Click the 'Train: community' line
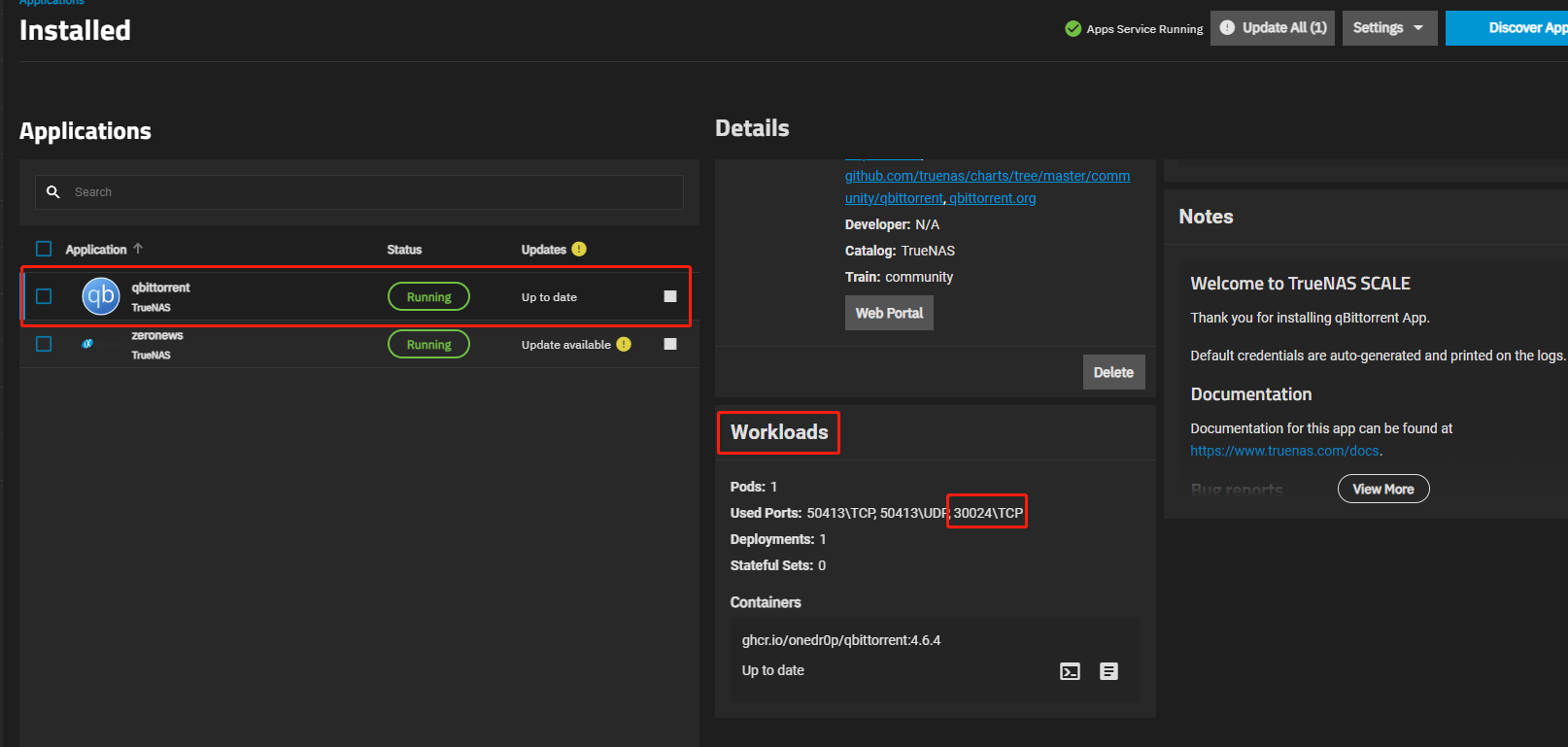Viewport: 1568px width, 747px height. coord(899,277)
